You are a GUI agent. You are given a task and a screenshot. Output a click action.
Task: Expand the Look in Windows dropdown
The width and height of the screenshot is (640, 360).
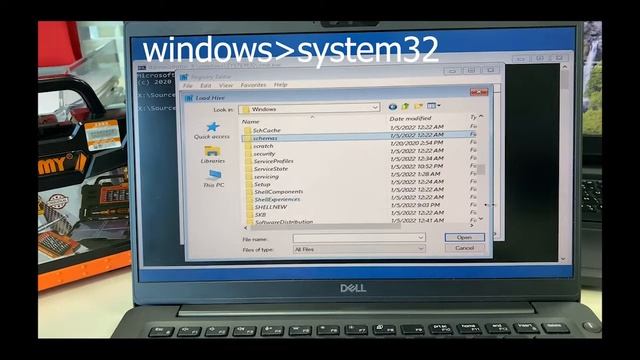pyautogui.click(x=375, y=108)
